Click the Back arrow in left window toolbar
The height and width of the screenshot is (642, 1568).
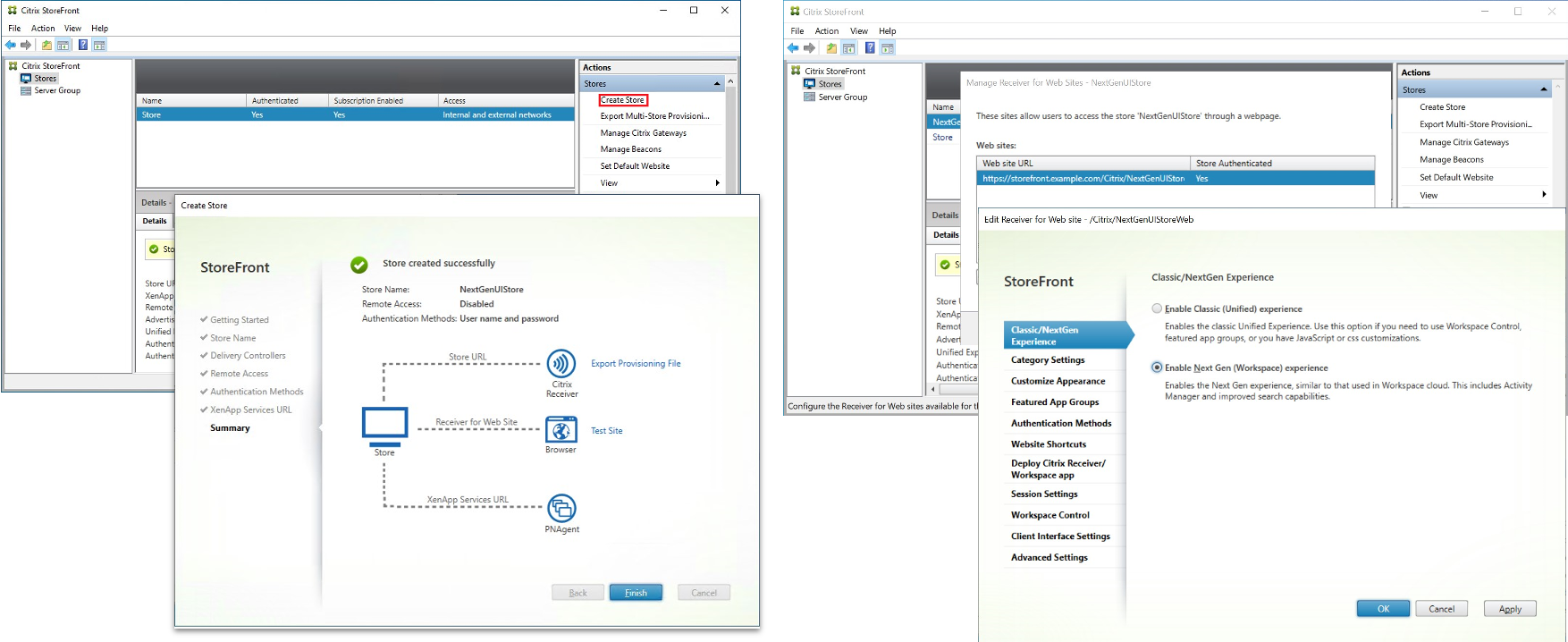tap(11, 45)
